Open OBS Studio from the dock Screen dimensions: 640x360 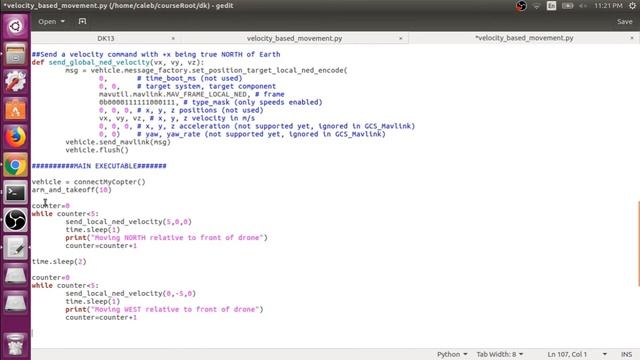(15, 220)
